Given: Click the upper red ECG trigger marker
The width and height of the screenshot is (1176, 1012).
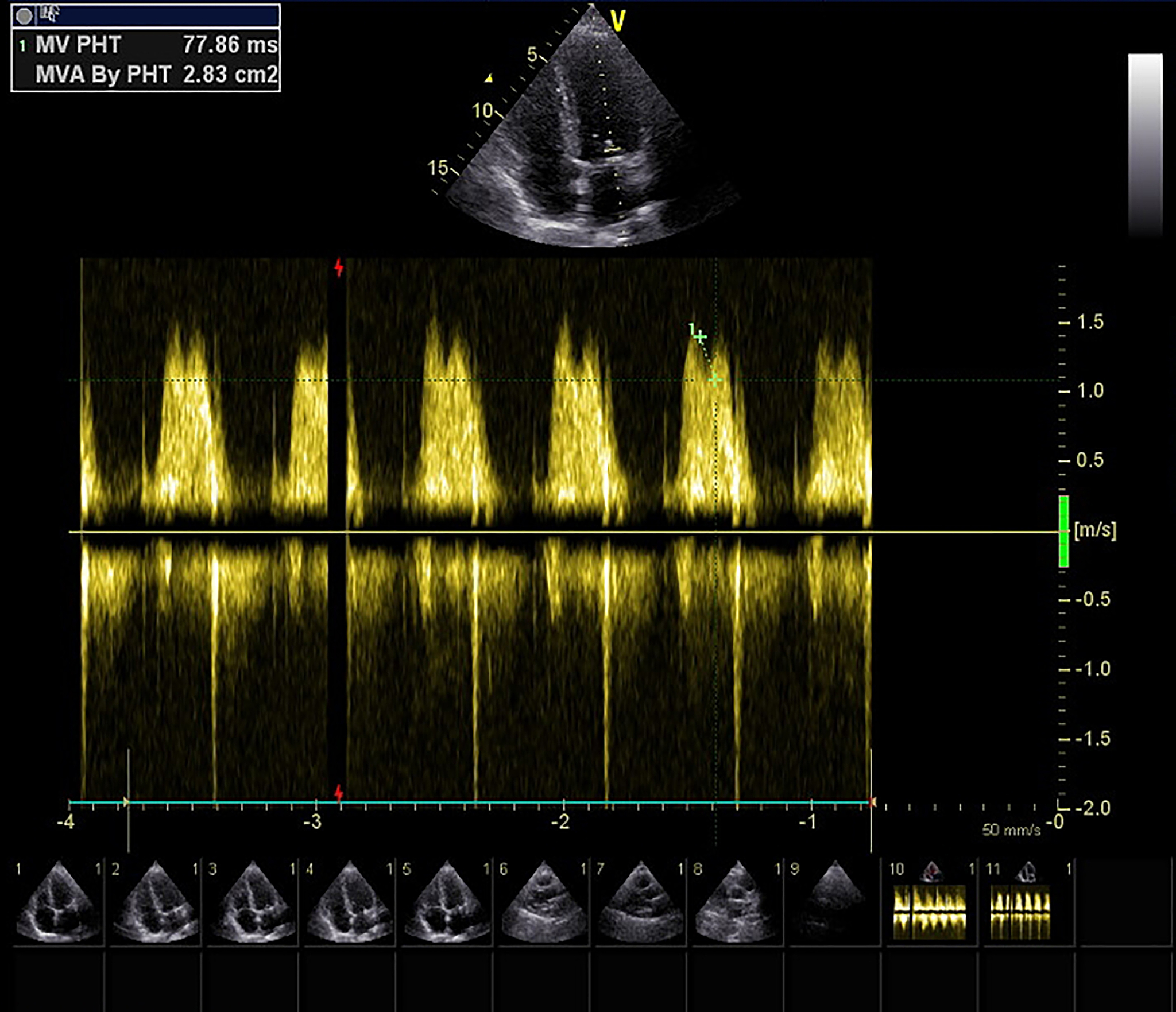Looking at the screenshot, I should (339, 267).
